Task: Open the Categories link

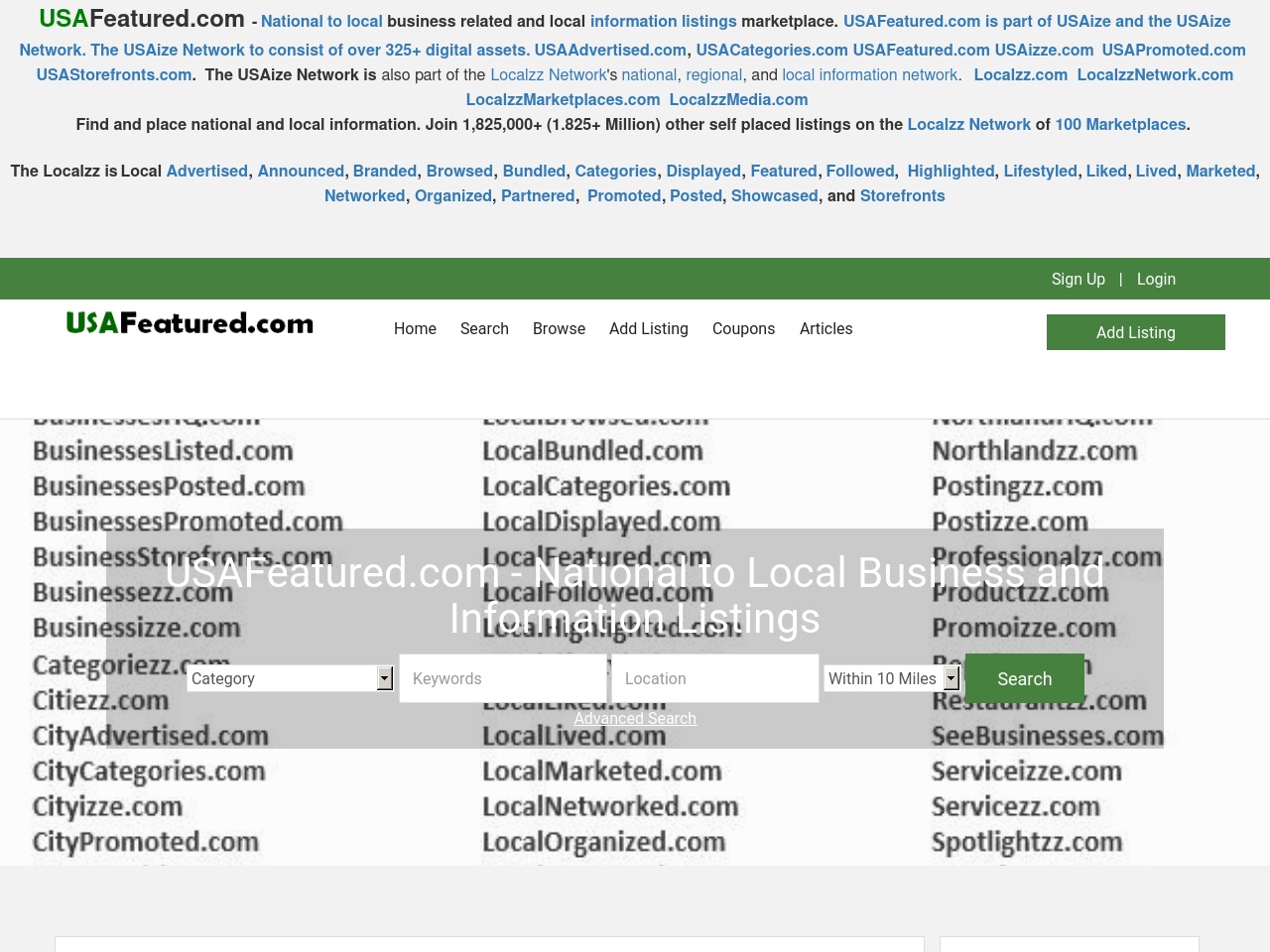Action: (x=615, y=171)
